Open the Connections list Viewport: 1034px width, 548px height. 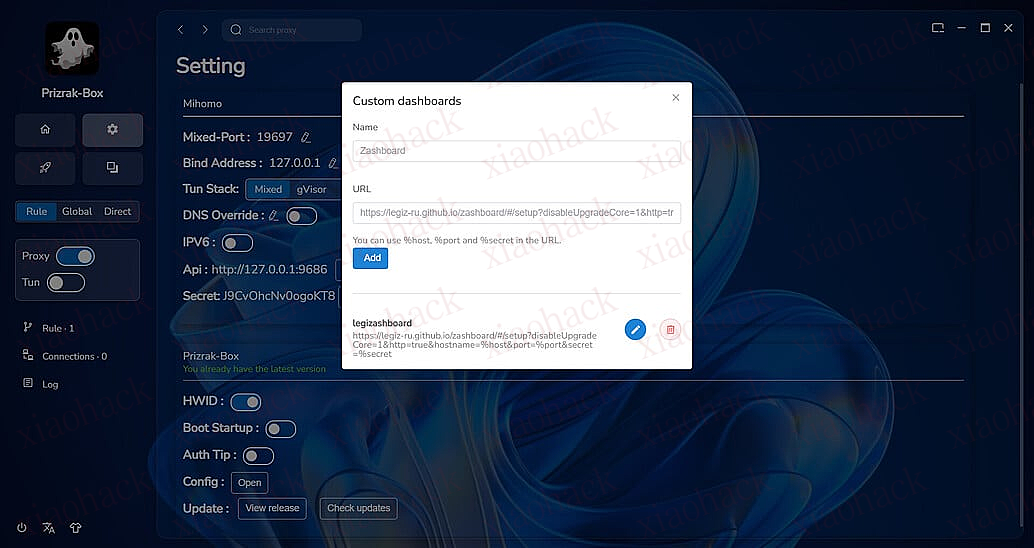point(73,356)
